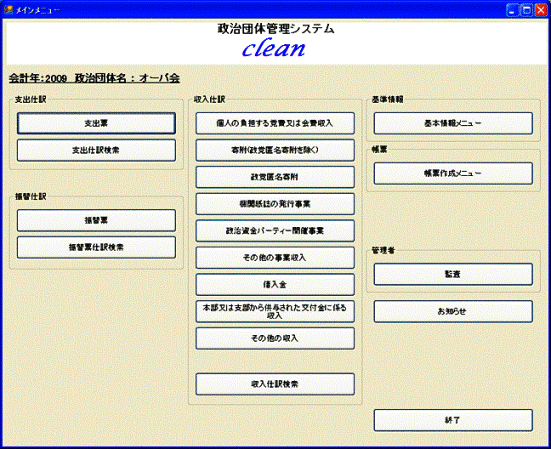The image size is (551, 449).
Task: Exit via the 終了 button
Action: point(453,420)
